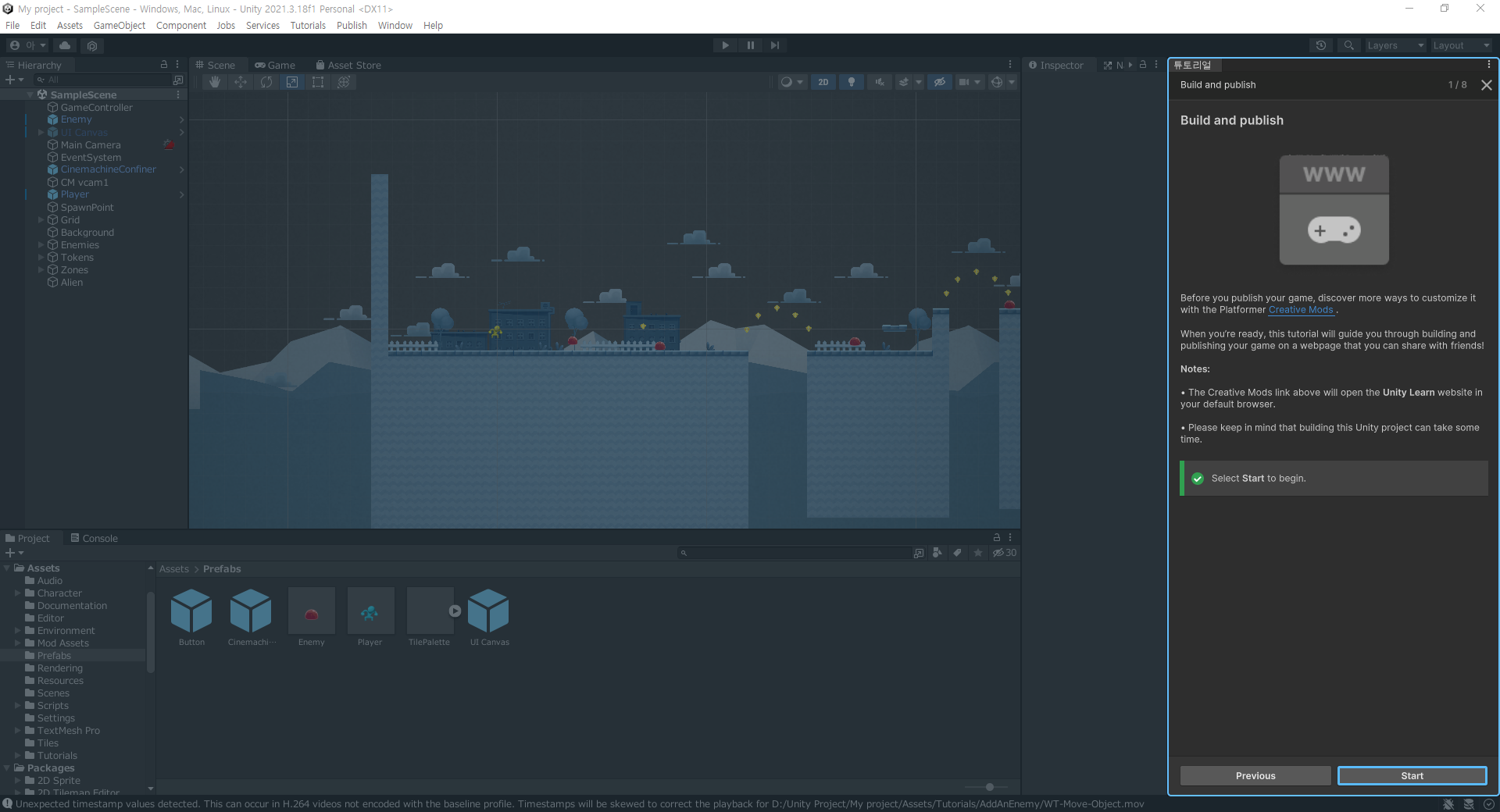
Task: Toggle scene effects rendering
Action: 904,82
